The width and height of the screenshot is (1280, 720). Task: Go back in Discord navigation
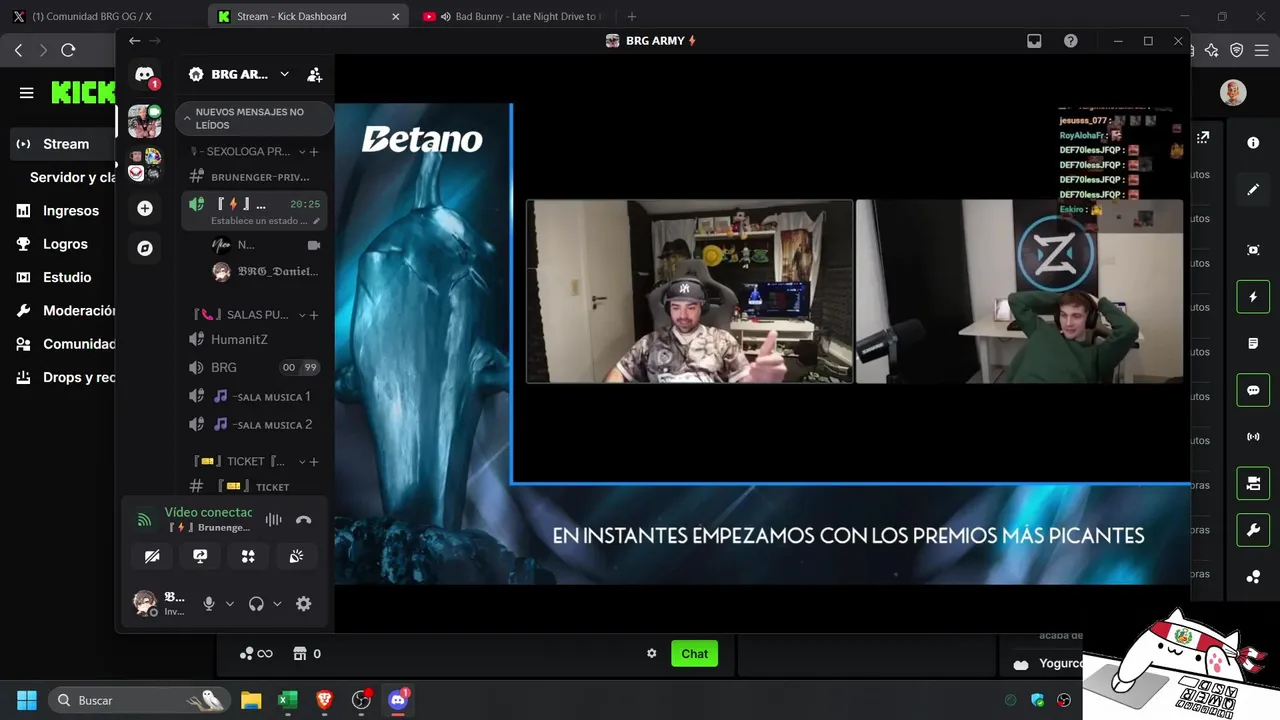point(134,41)
